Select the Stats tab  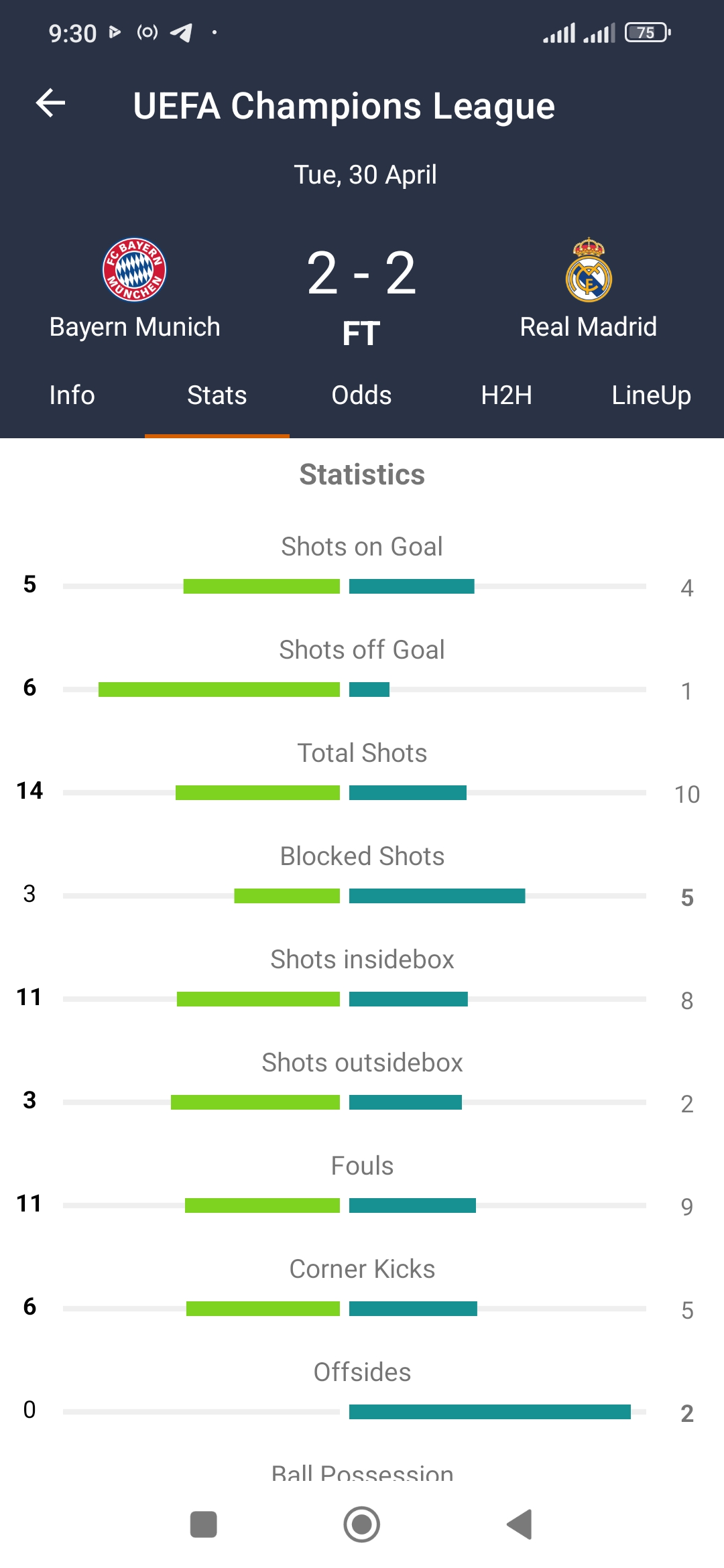(217, 395)
